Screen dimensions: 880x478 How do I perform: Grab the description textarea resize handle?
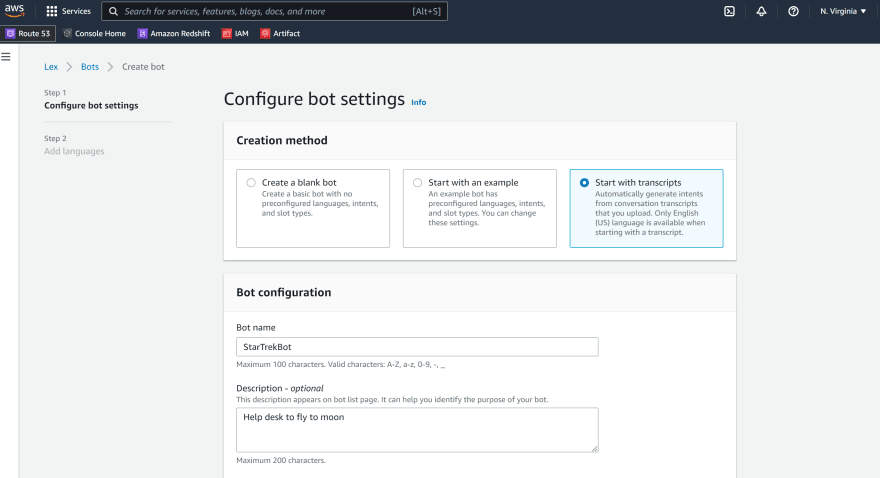[x=595, y=448]
